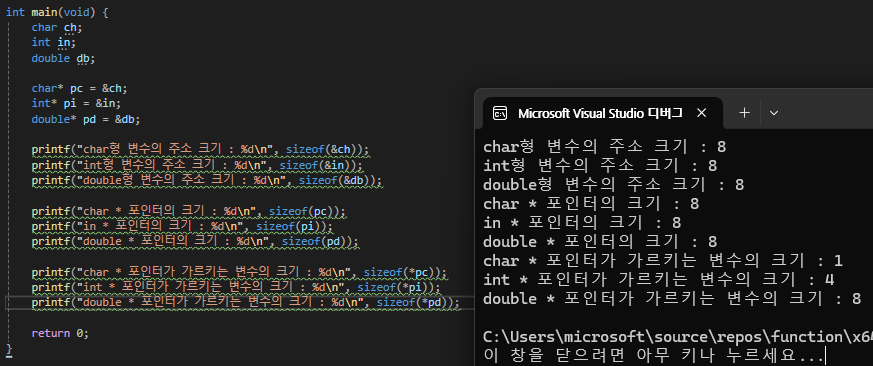Click the console icon on the terminal tab
The width and height of the screenshot is (873, 366).
point(499,113)
